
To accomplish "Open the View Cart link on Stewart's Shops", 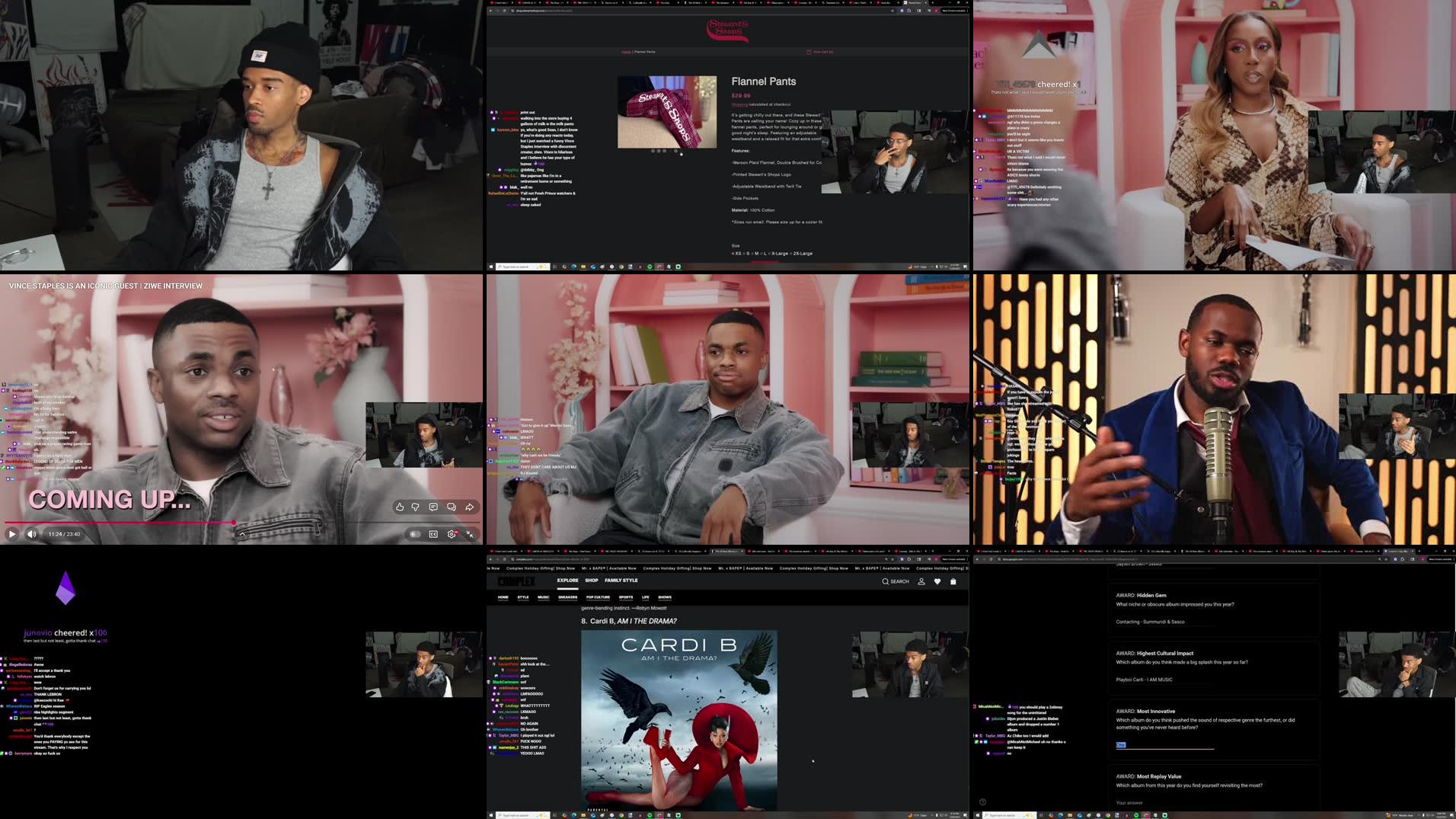I will (820, 52).
